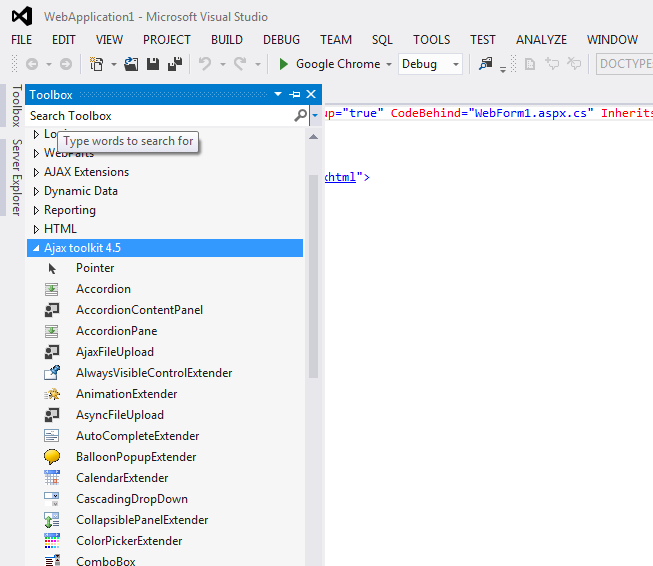The width and height of the screenshot is (653, 566).
Task: Click the New Project toolbar icon
Action: coord(97,64)
